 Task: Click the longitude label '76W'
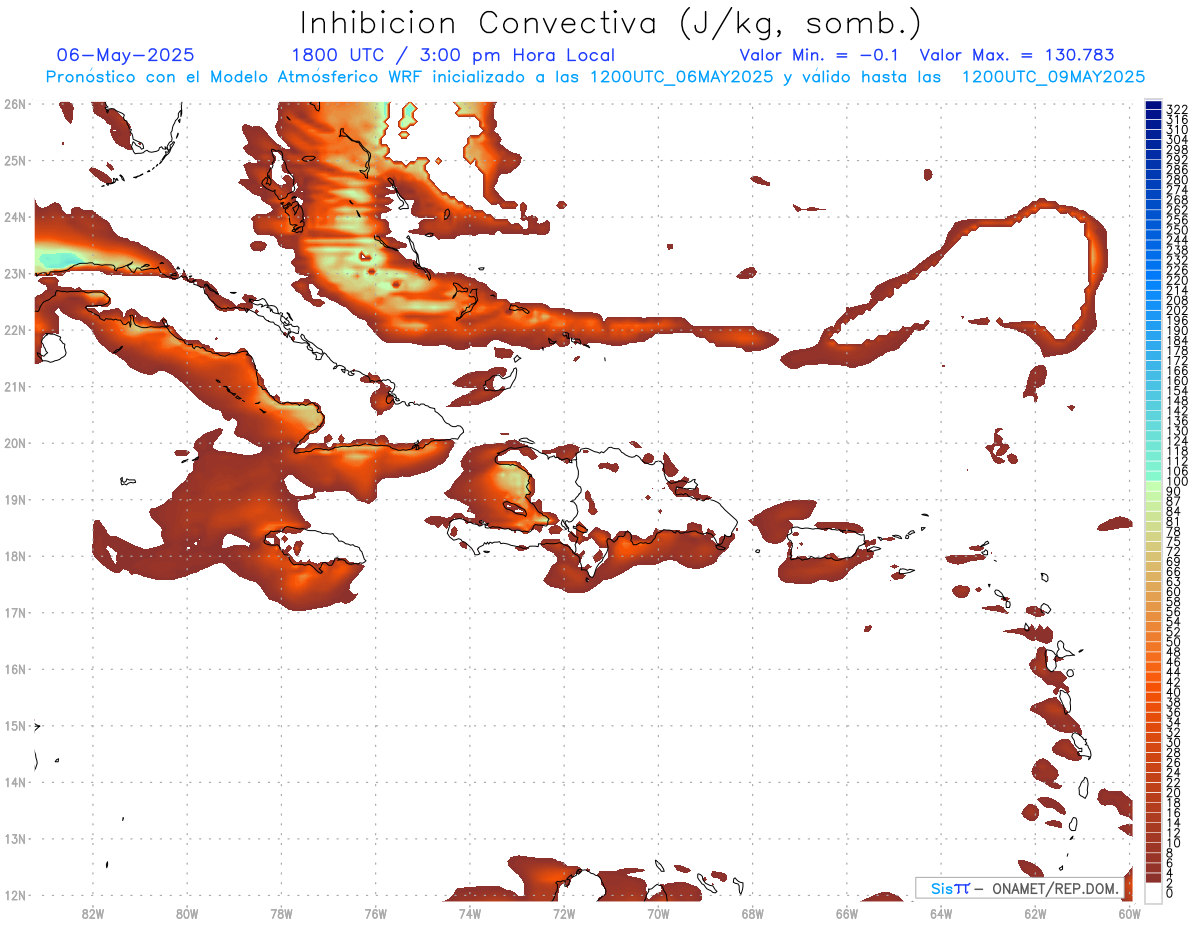376,913
